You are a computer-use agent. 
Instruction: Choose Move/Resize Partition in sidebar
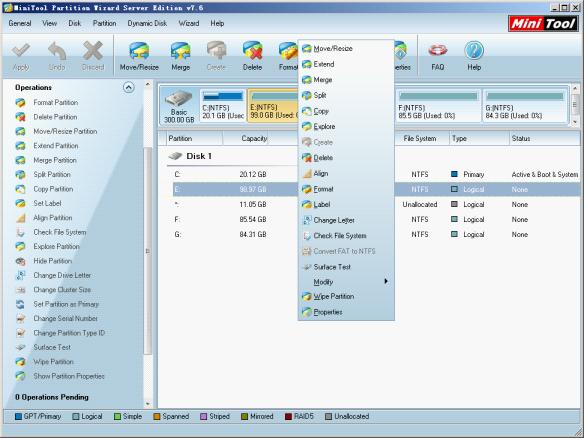click(56, 131)
